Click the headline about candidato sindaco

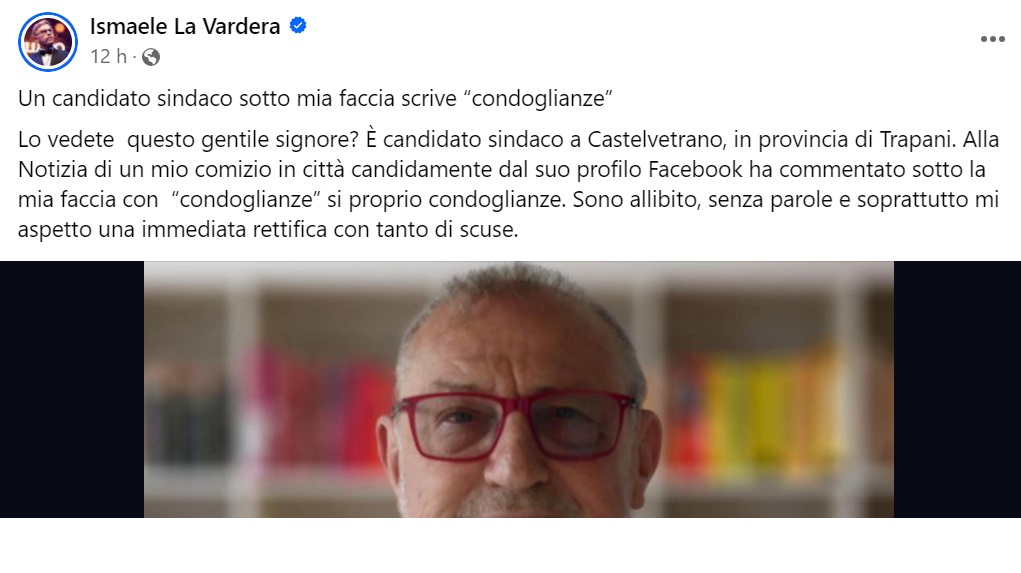[x=315, y=98]
